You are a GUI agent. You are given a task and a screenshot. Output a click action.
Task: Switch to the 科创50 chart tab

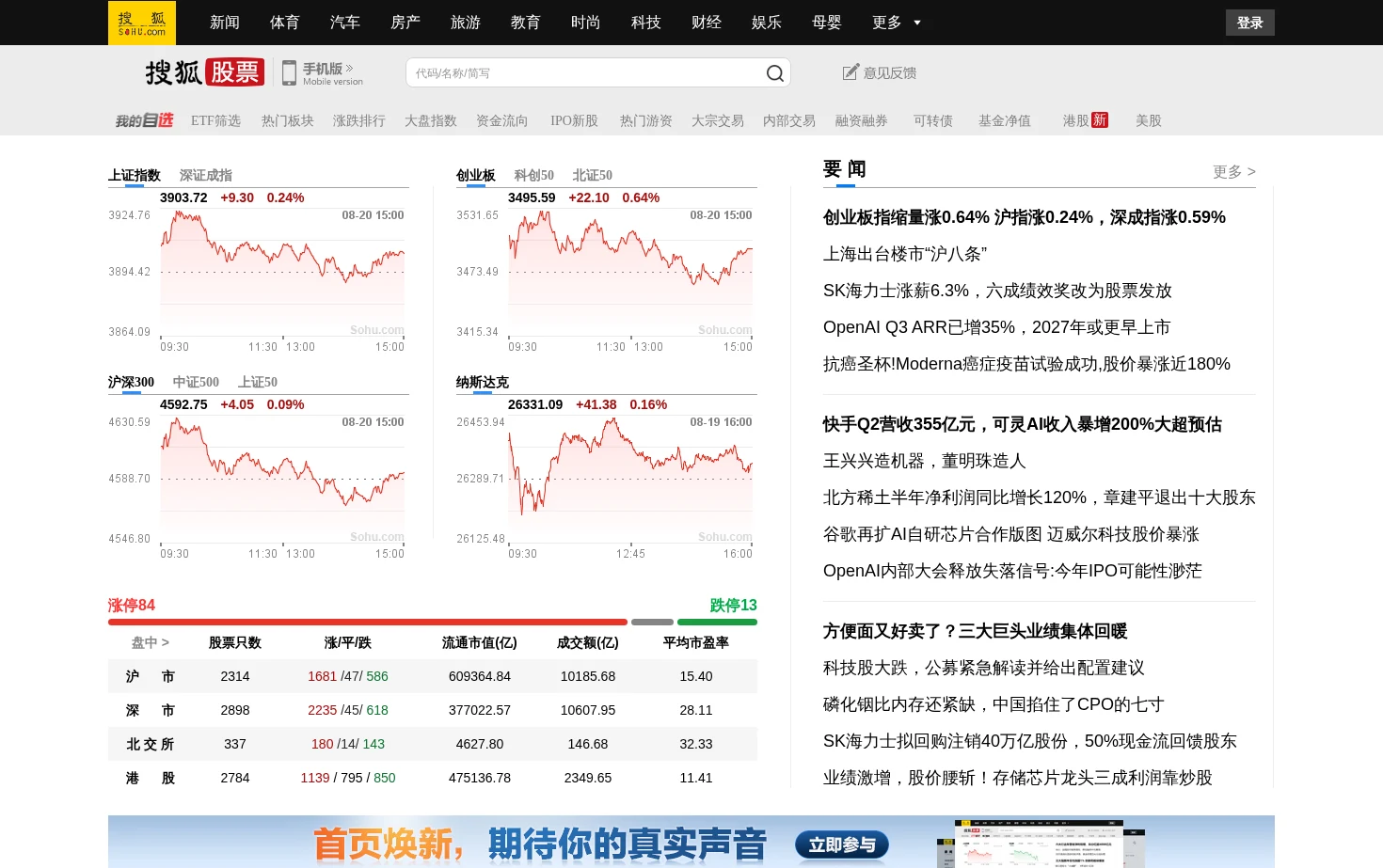[x=534, y=176]
